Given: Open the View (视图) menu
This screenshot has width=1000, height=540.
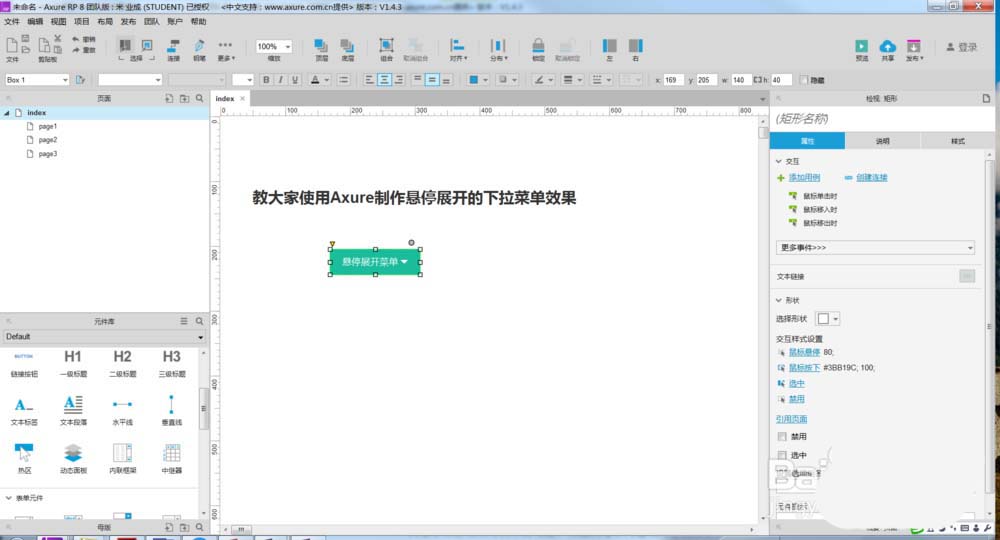Looking at the screenshot, I should point(59,22).
